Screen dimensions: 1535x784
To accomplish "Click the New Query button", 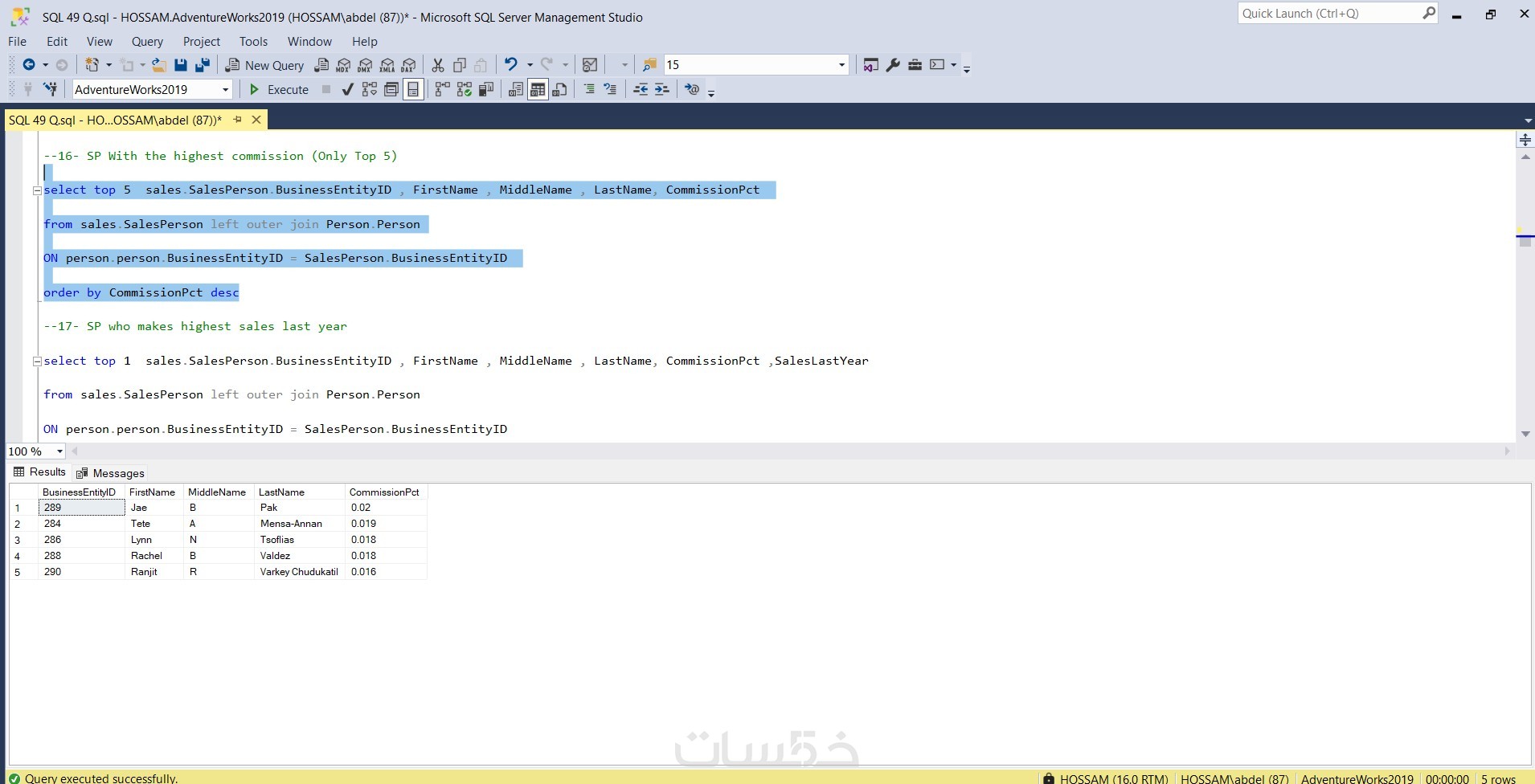I will tap(264, 65).
